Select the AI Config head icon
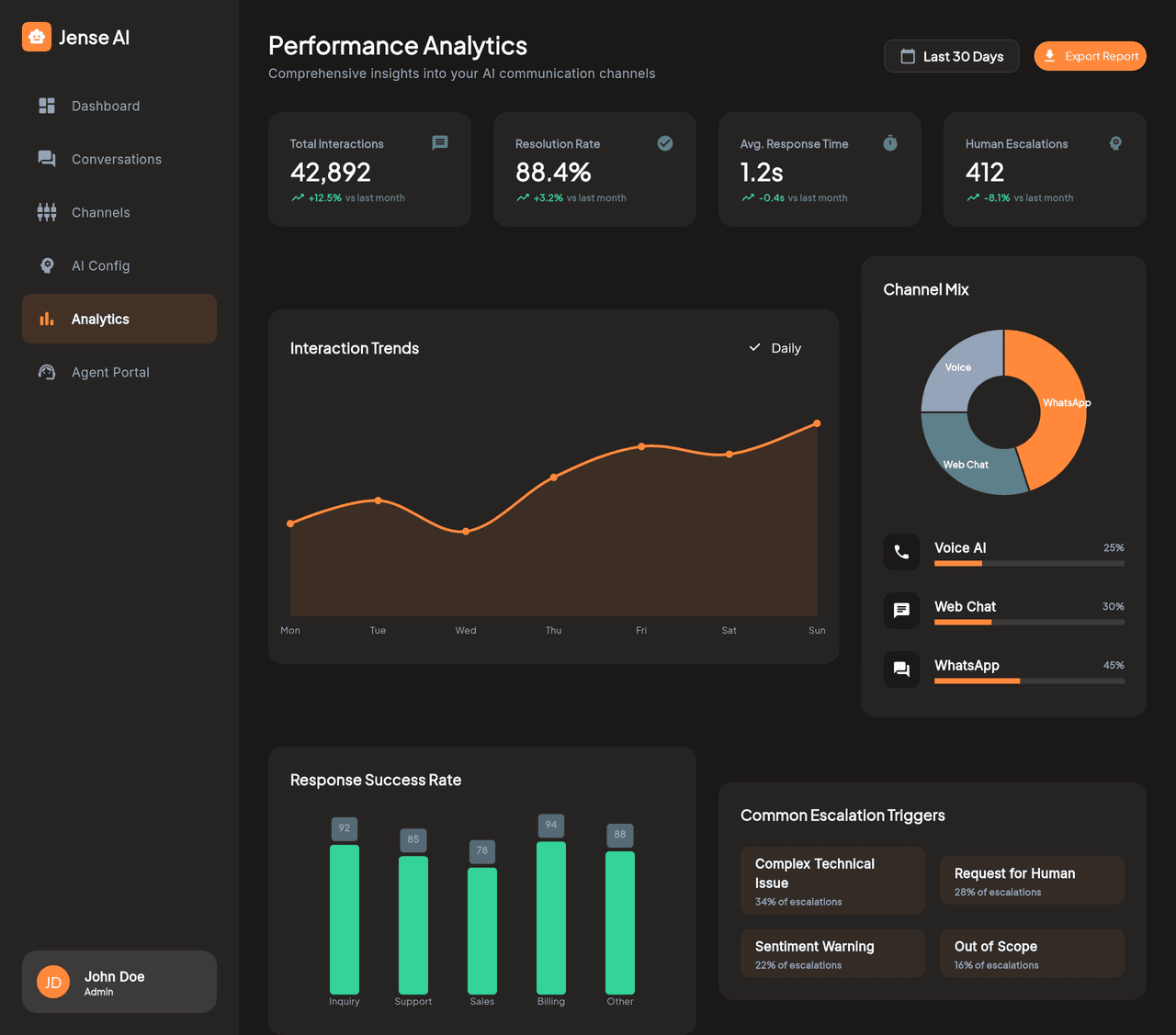1176x1035 pixels. [46, 265]
